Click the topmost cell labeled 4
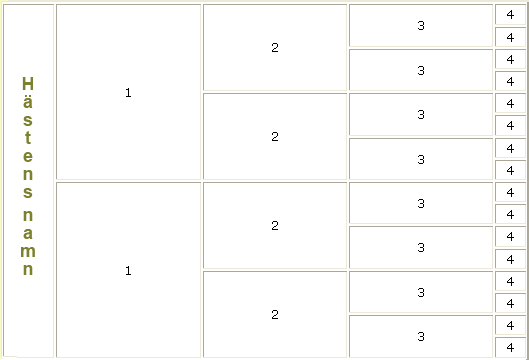 coord(510,14)
